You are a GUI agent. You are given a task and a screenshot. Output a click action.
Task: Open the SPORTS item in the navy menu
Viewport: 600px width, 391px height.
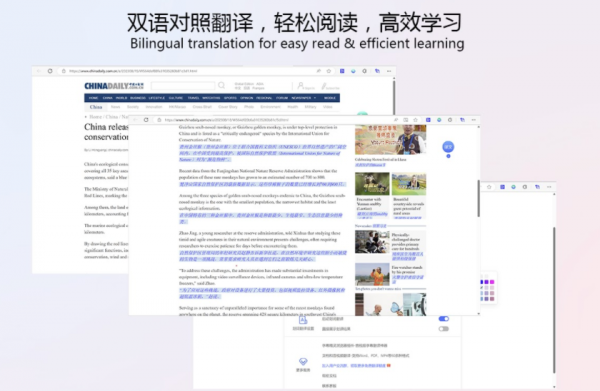pyautogui.click(x=230, y=98)
